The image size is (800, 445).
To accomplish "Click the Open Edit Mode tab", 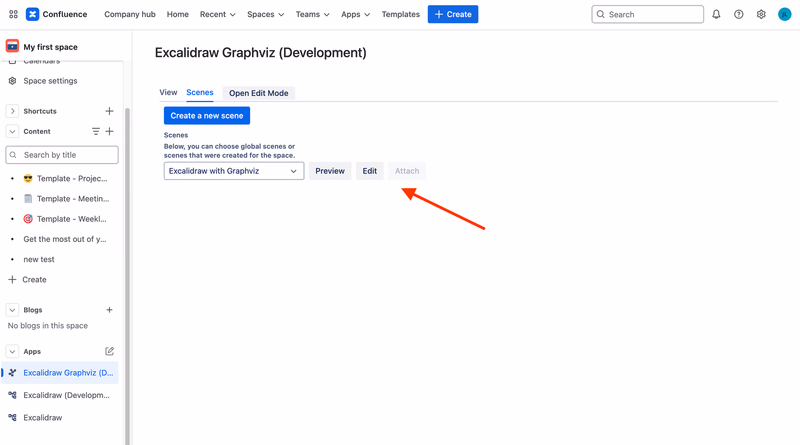I will 259,93.
